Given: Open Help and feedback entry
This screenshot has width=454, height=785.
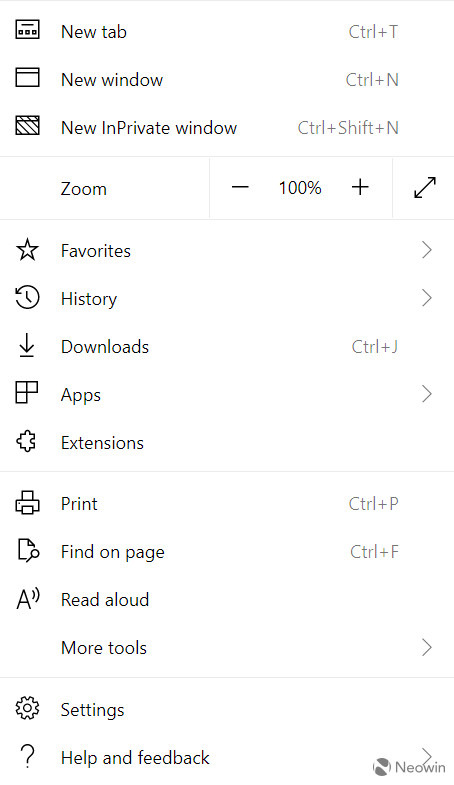Looking at the screenshot, I should (227, 757).
